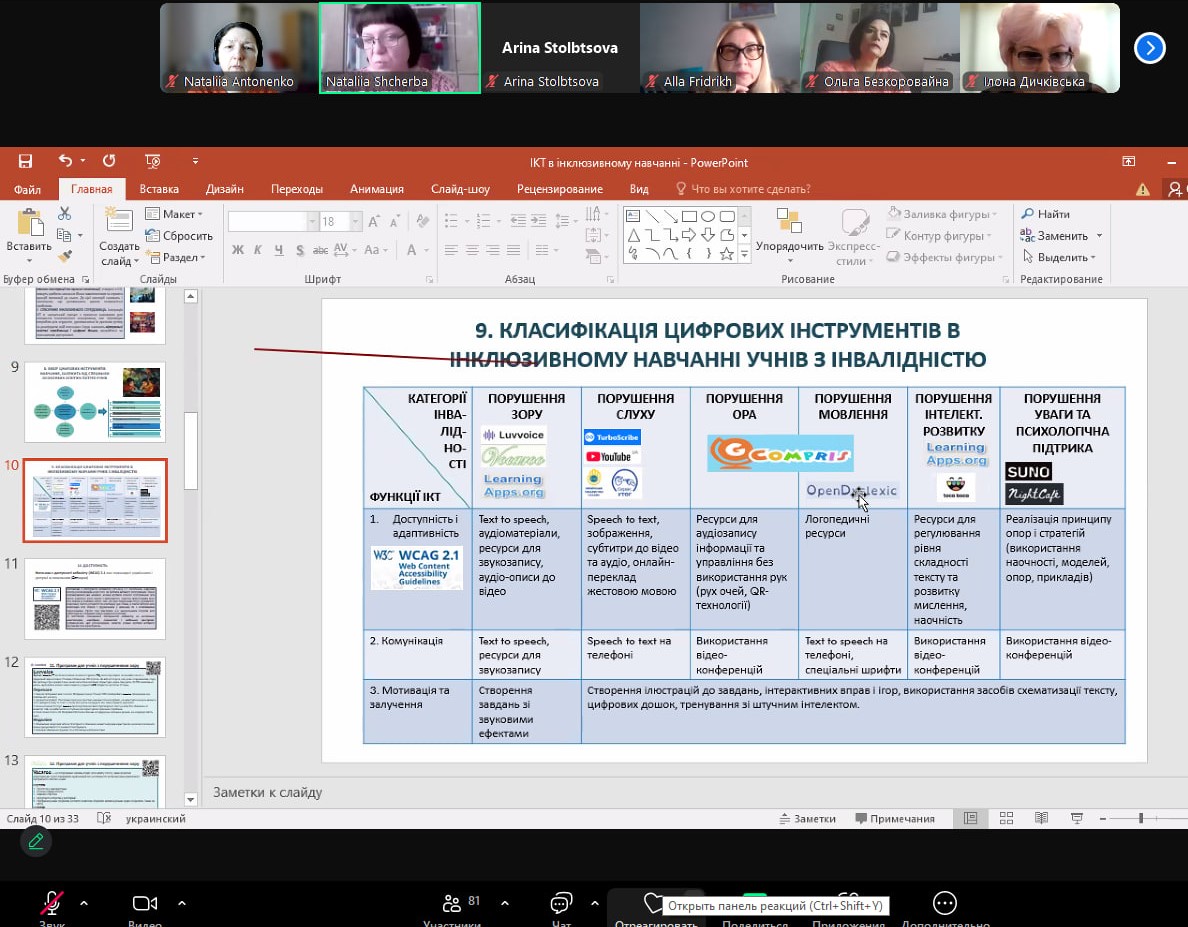The height and width of the screenshot is (927, 1188).
Task: Expand the shapes gallery more arrow
Action: [744, 255]
